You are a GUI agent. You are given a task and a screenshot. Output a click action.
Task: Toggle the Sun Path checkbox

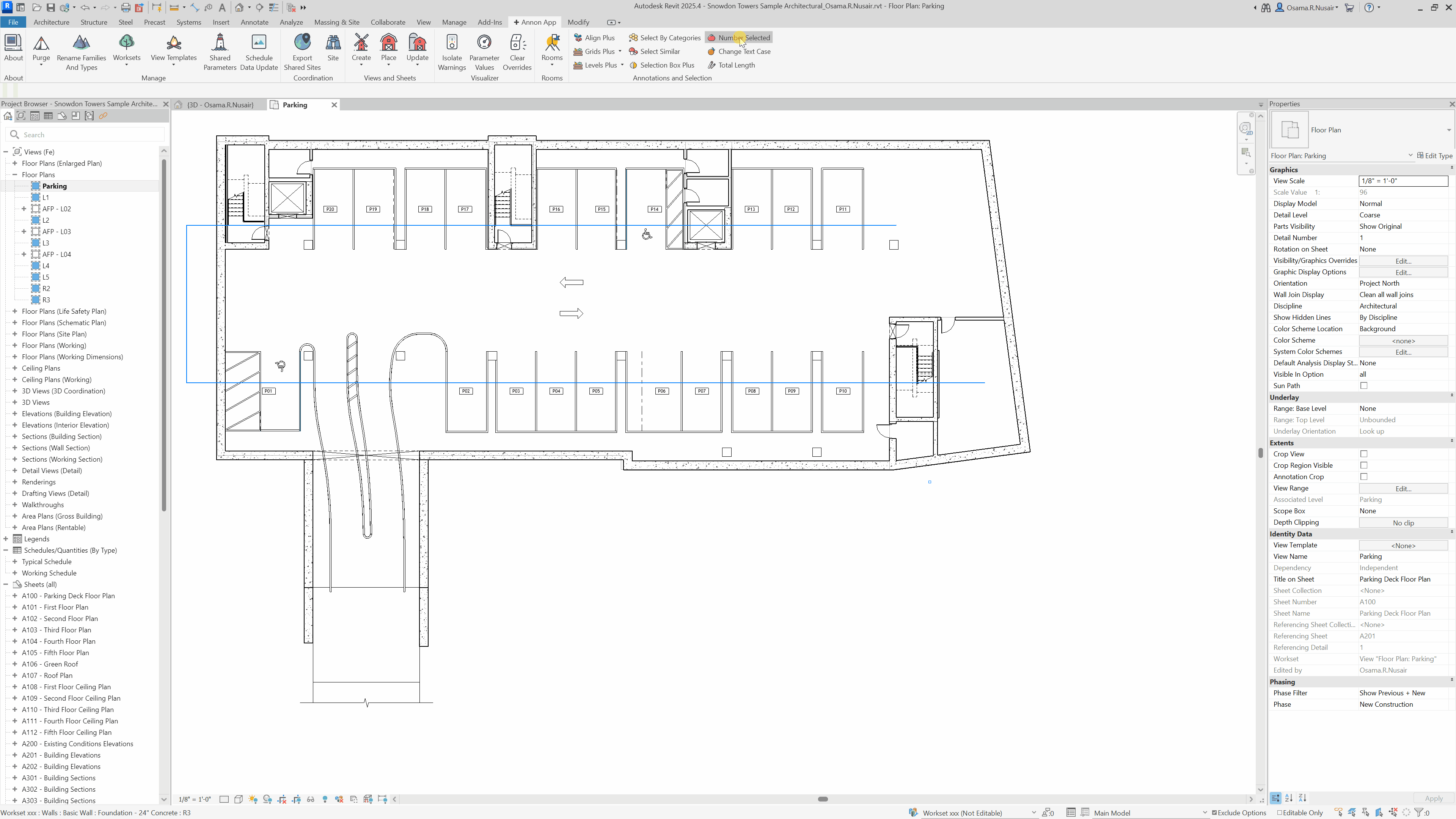(1364, 385)
